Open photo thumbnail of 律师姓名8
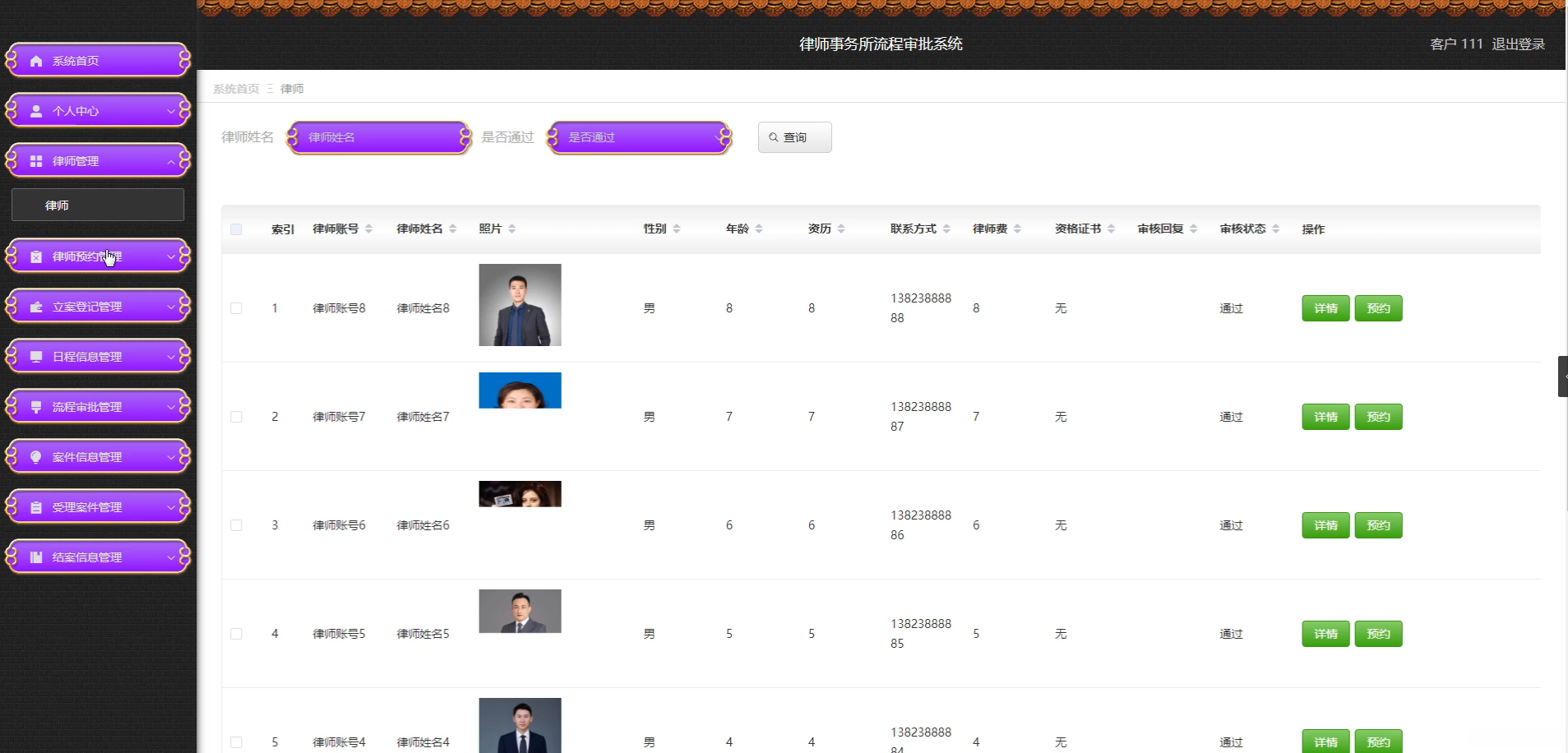Viewport: 1568px width, 753px height. [520, 305]
